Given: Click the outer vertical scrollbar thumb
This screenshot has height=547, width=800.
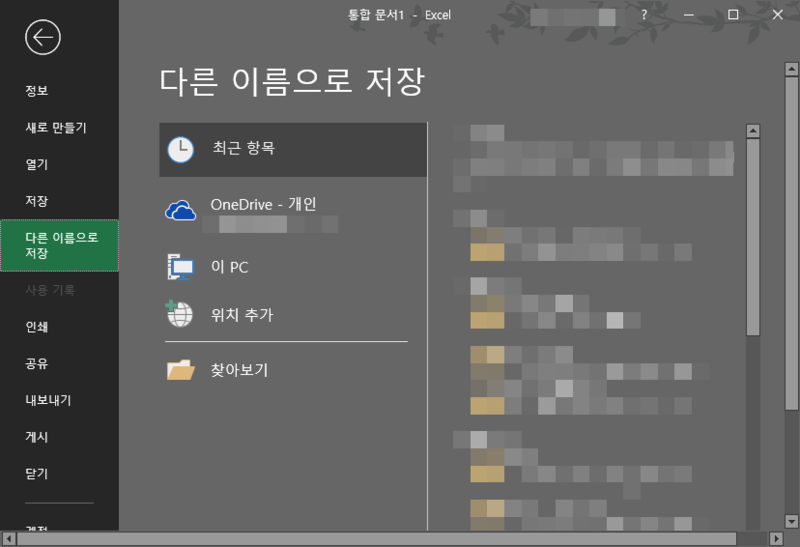Looking at the screenshot, I should pos(791,243).
